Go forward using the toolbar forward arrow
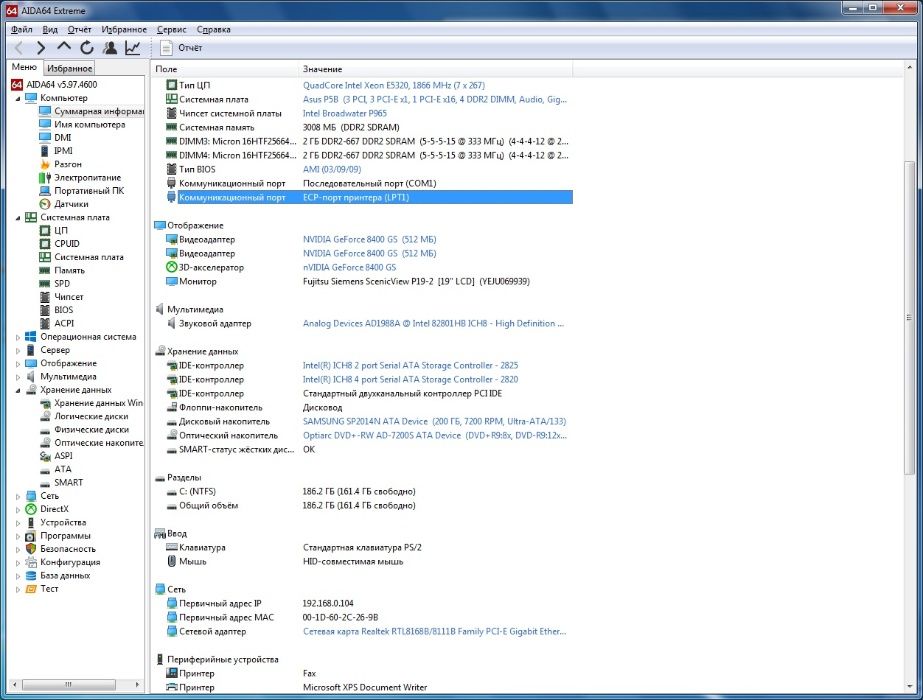923x700 pixels. pyautogui.click(x=41, y=48)
